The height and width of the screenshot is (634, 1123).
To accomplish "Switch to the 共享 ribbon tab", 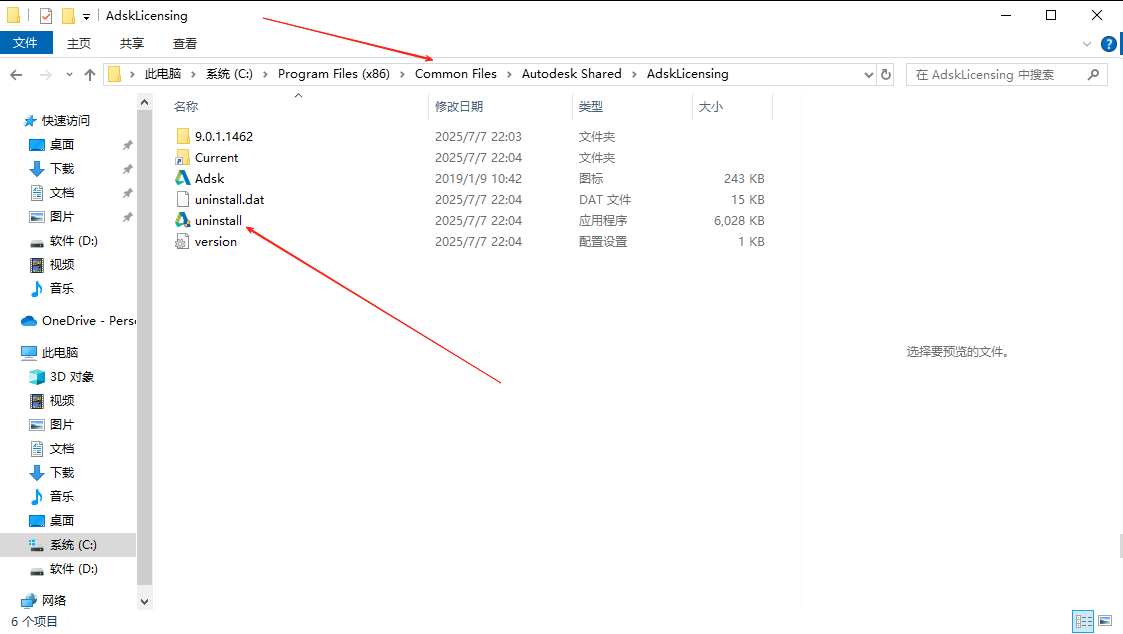I will pos(132,44).
